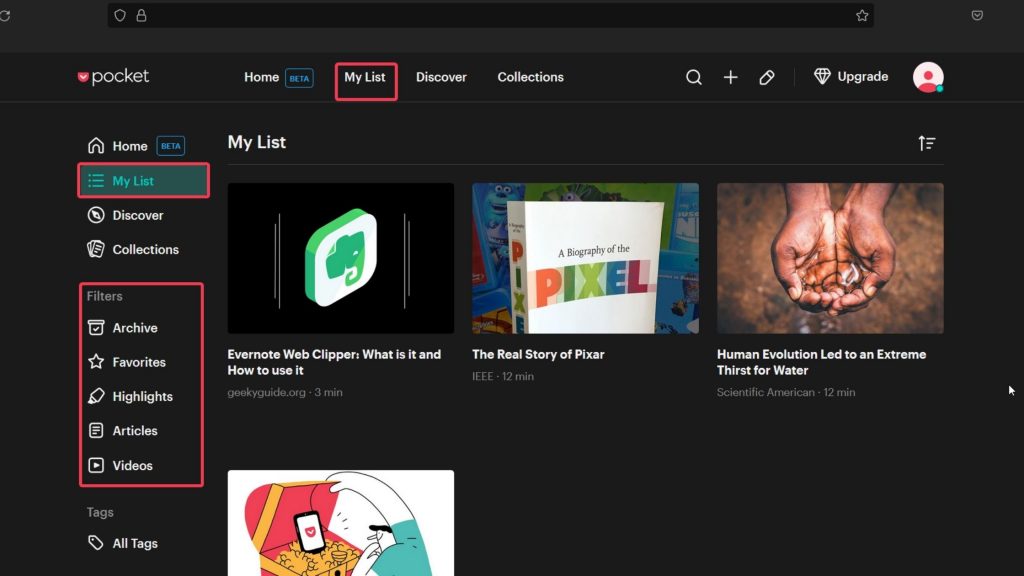Image resolution: width=1024 pixels, height=576 pixels.
Task: Click the Evernote elephant thumbnail
Action: pos(341,258)
